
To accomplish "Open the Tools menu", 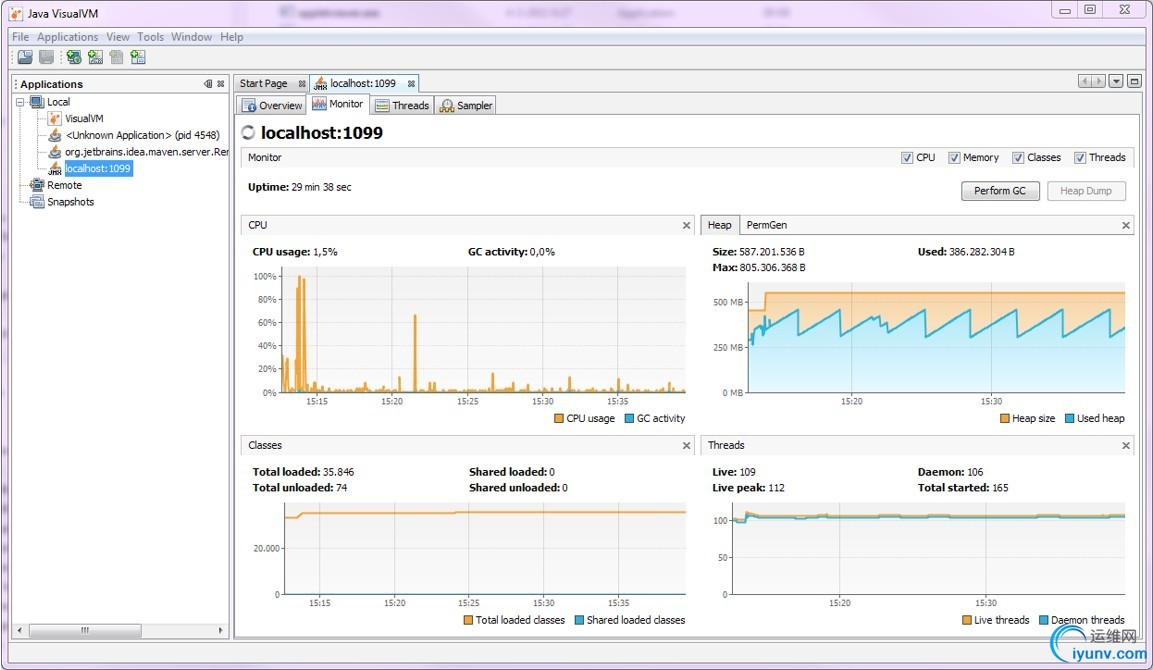I will [x=150, y=37].
